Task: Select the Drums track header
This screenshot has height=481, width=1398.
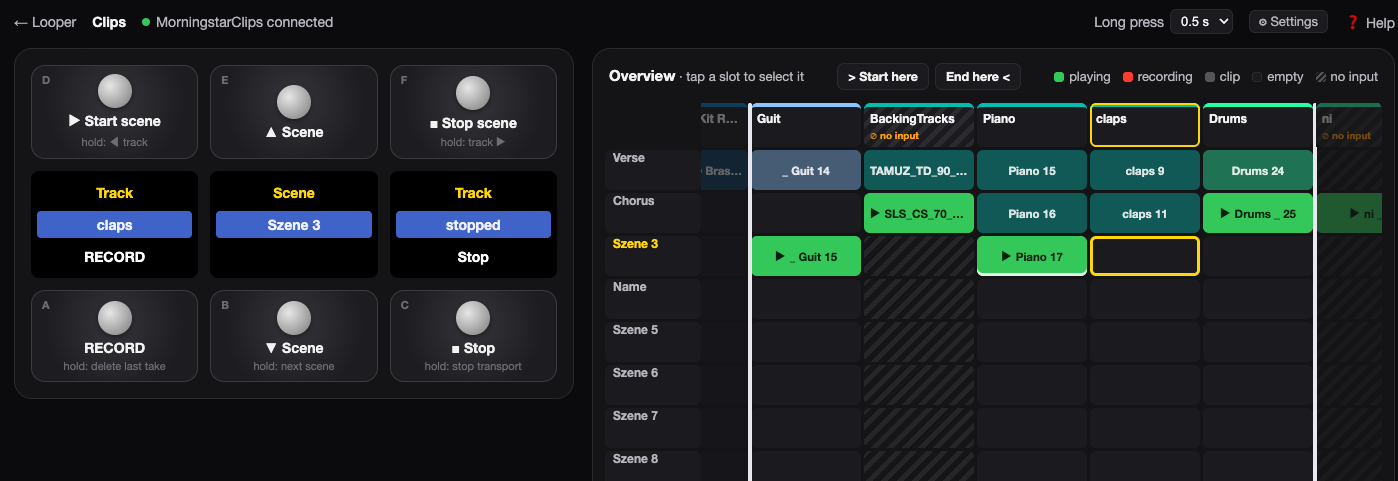Action: click(1258, 125)
